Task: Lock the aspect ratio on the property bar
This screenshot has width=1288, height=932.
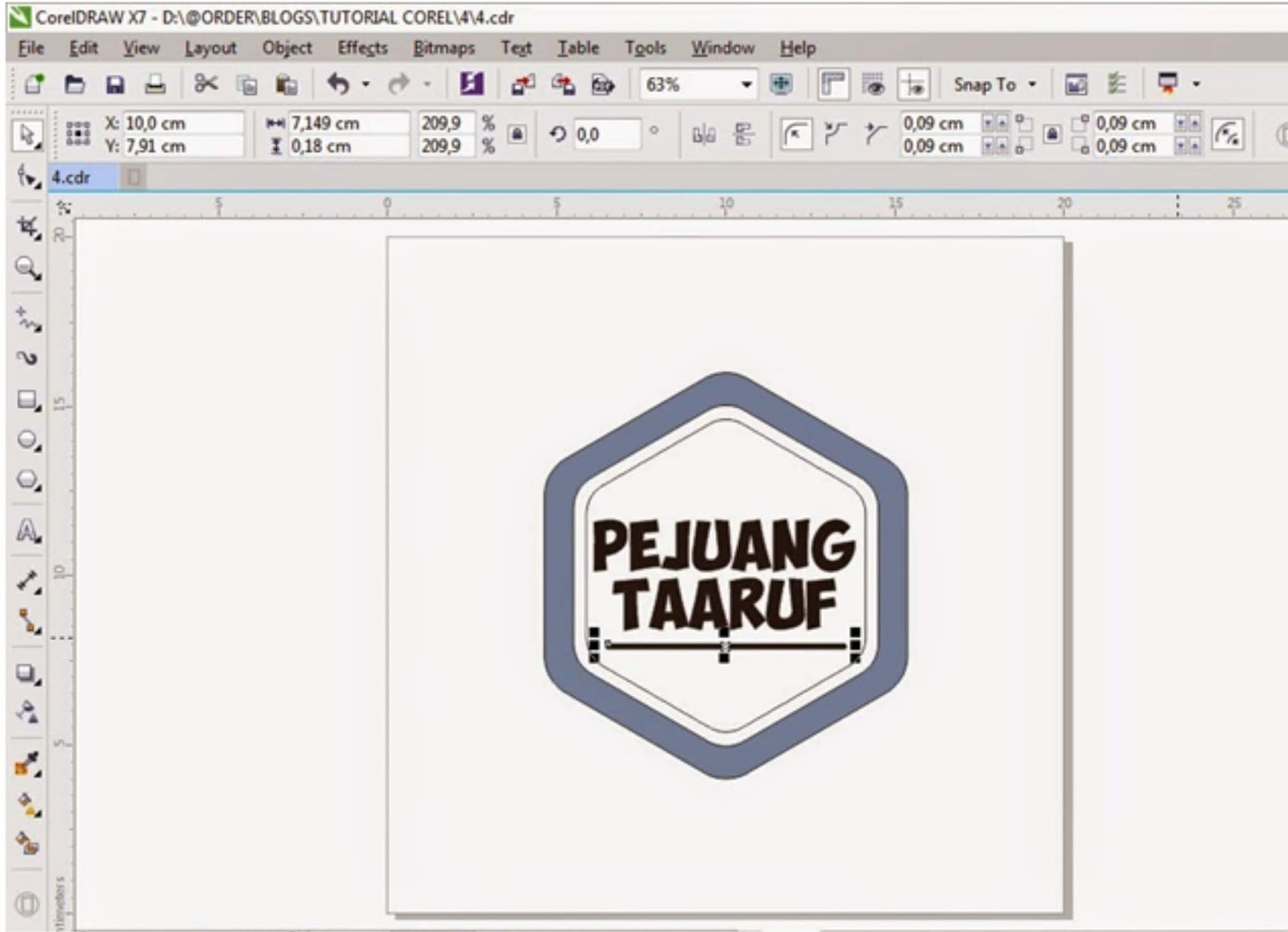Action: [x=515, y=135]
